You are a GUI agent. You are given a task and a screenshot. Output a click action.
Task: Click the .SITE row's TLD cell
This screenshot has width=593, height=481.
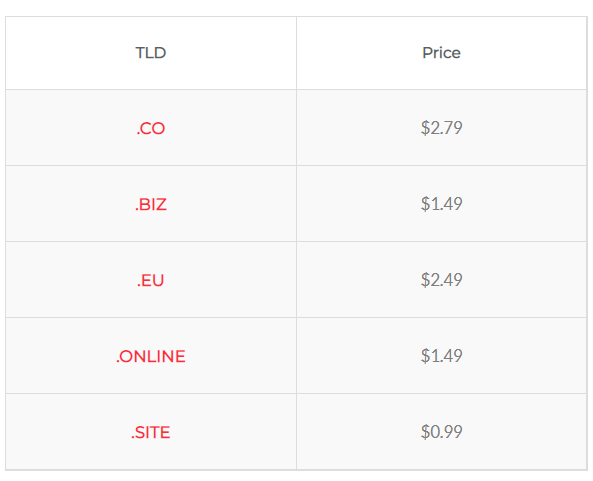pyautogui.click(x=151, y=432)
